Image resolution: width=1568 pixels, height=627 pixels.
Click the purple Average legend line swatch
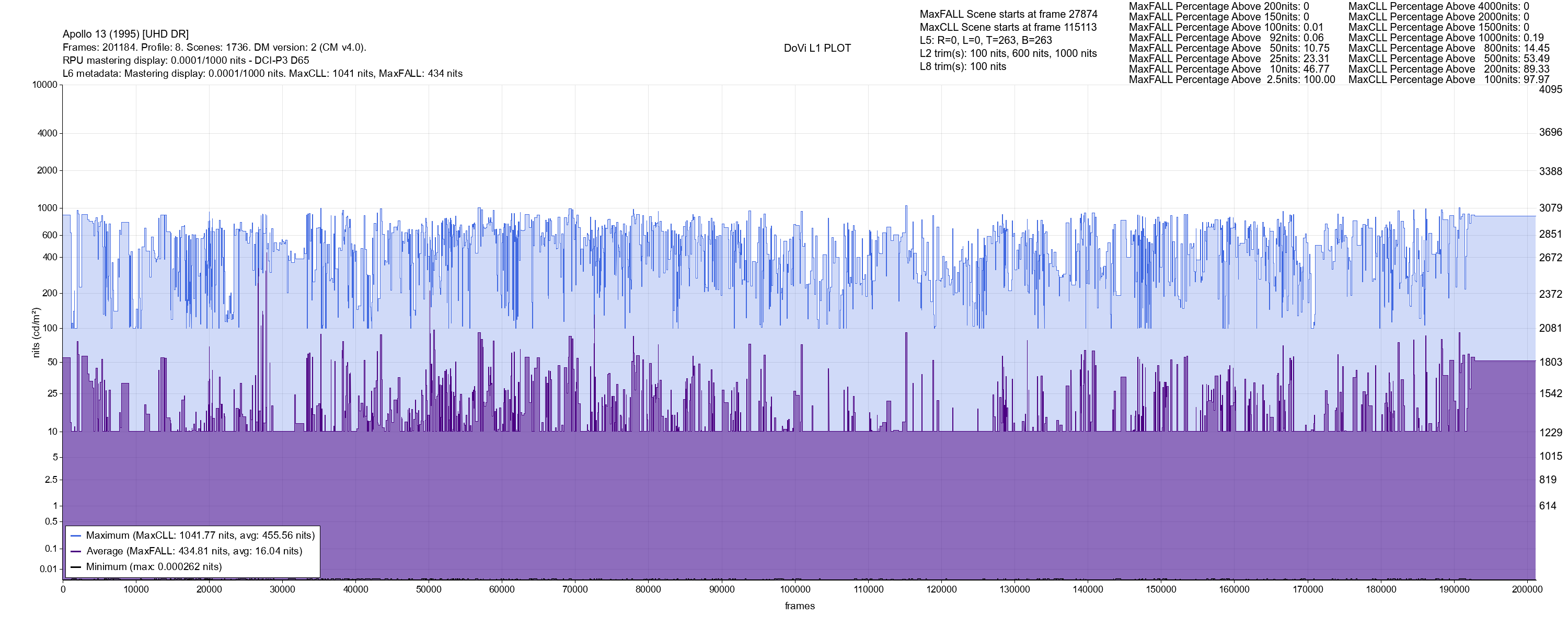pos(76,552)
